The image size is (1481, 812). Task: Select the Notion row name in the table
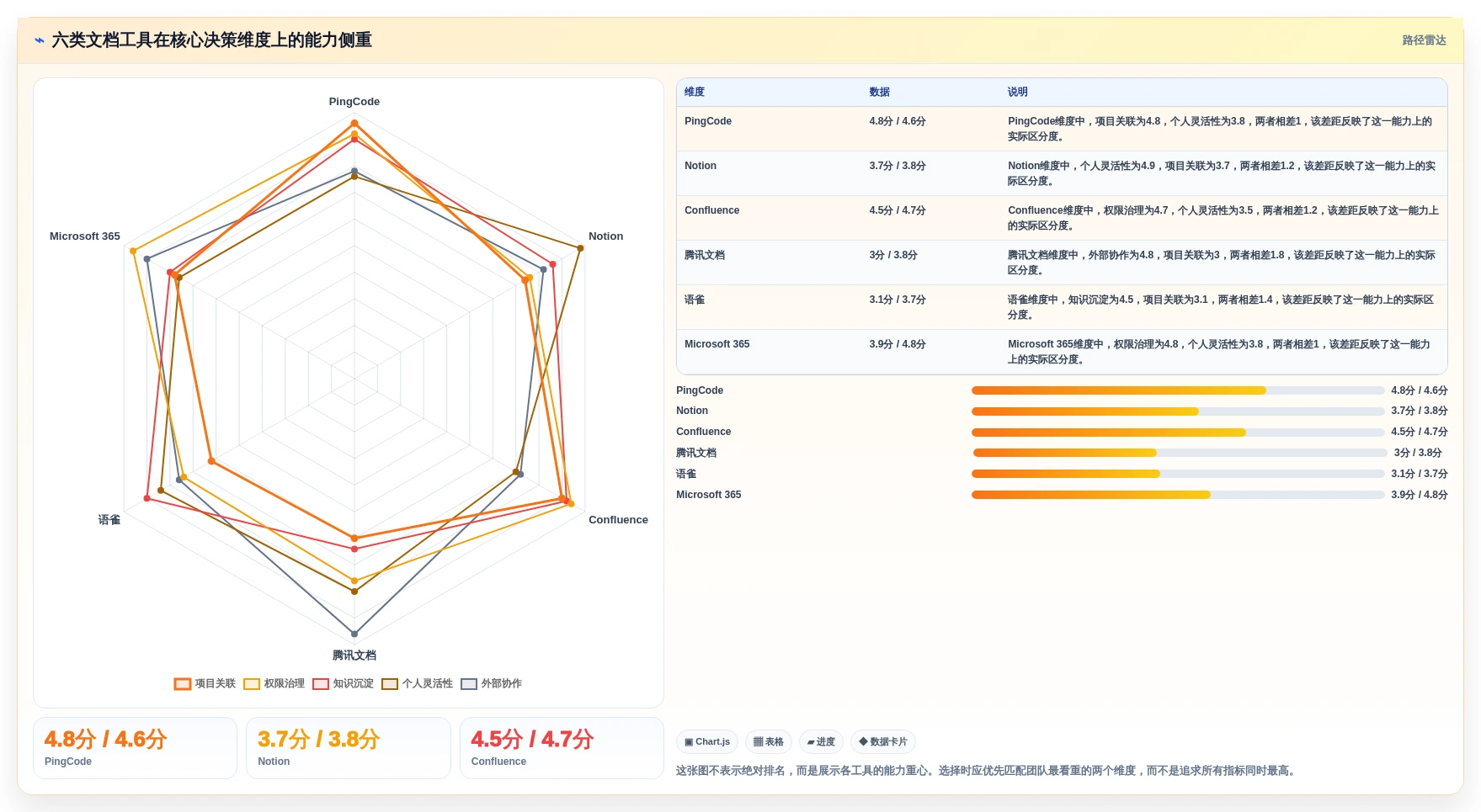(701, 166)
